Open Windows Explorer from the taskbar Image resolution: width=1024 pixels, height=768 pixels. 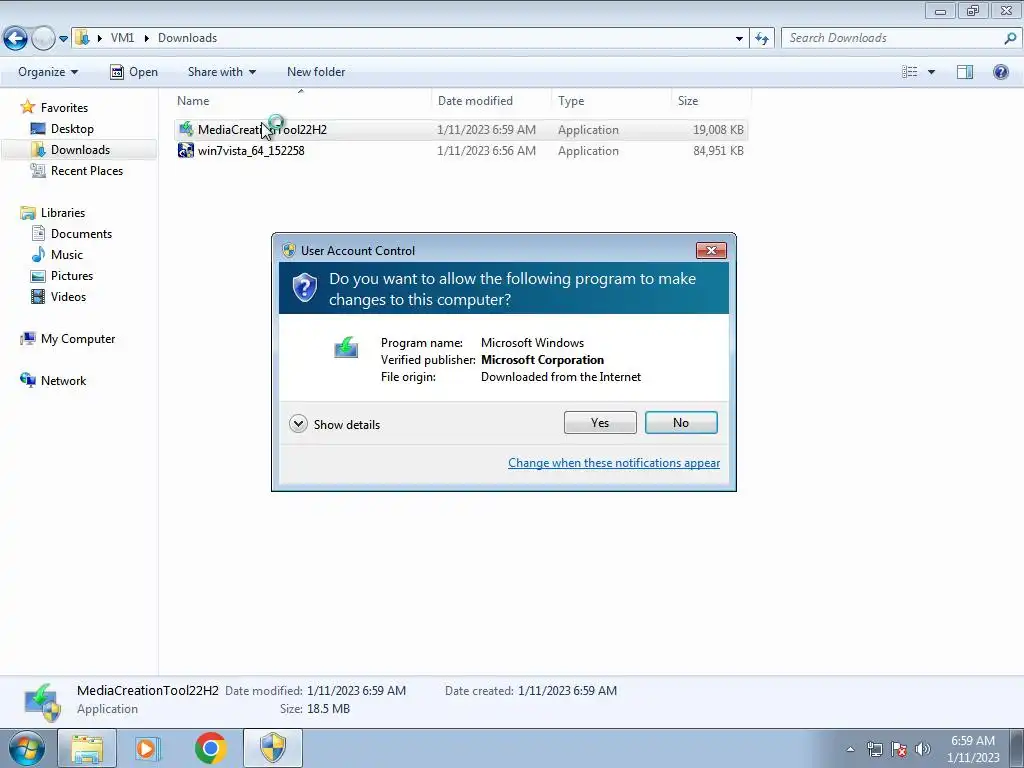click(87, 749)
